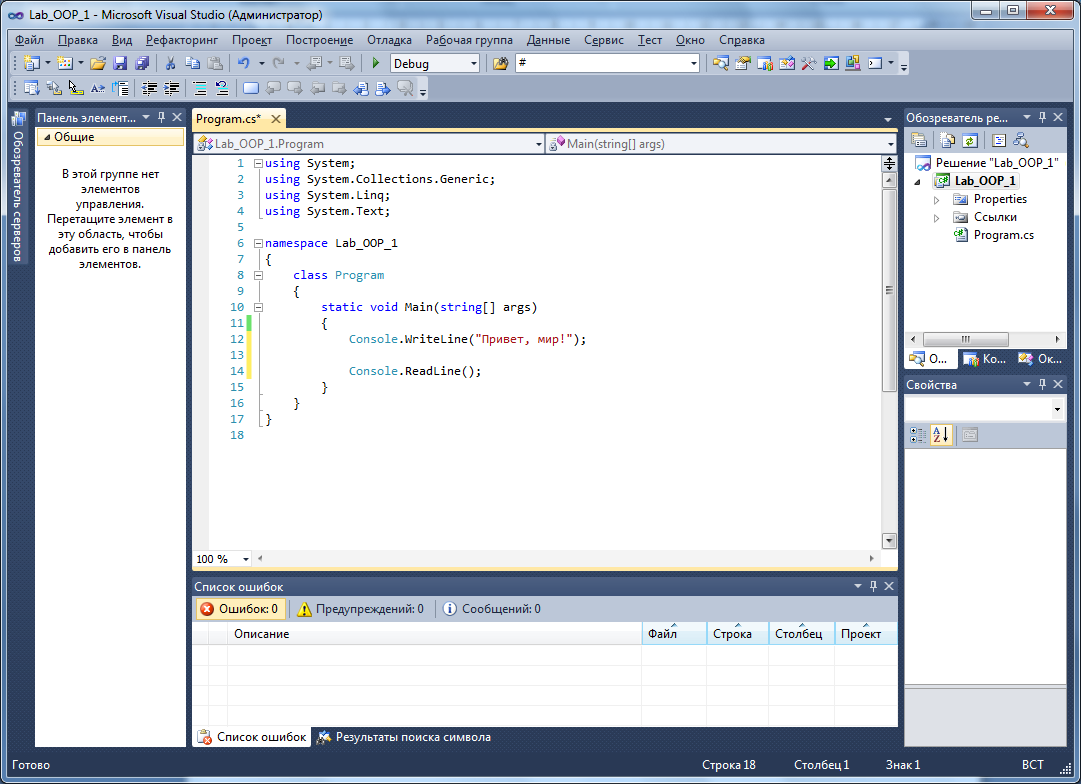Click the Increase Indent icon

pos(171,88)
